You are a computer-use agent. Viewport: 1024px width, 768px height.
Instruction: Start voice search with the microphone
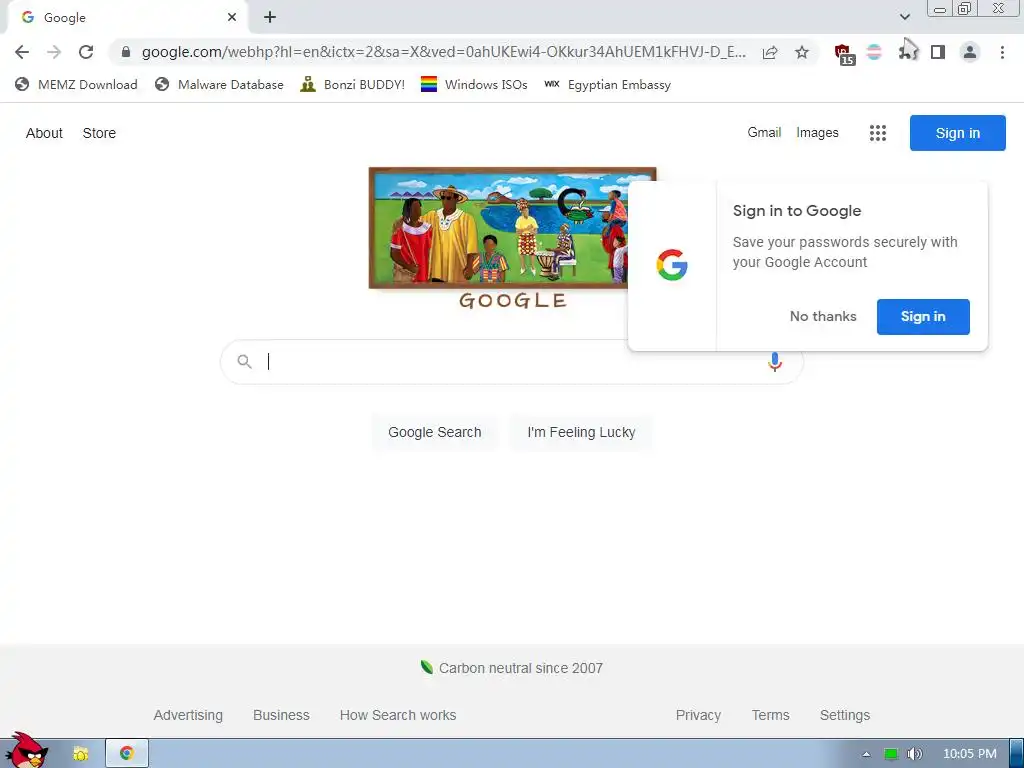[775, 362]
